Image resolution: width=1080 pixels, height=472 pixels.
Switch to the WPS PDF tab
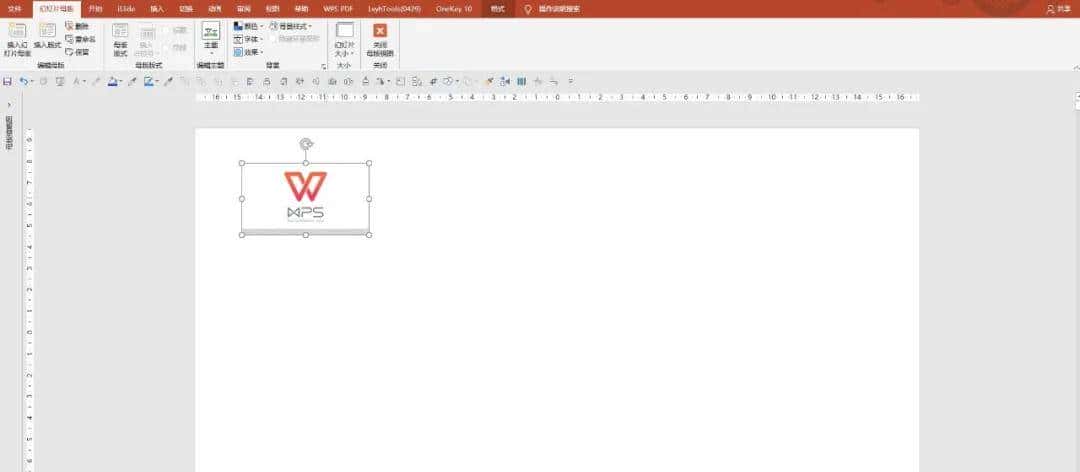(x=337, y=8)
